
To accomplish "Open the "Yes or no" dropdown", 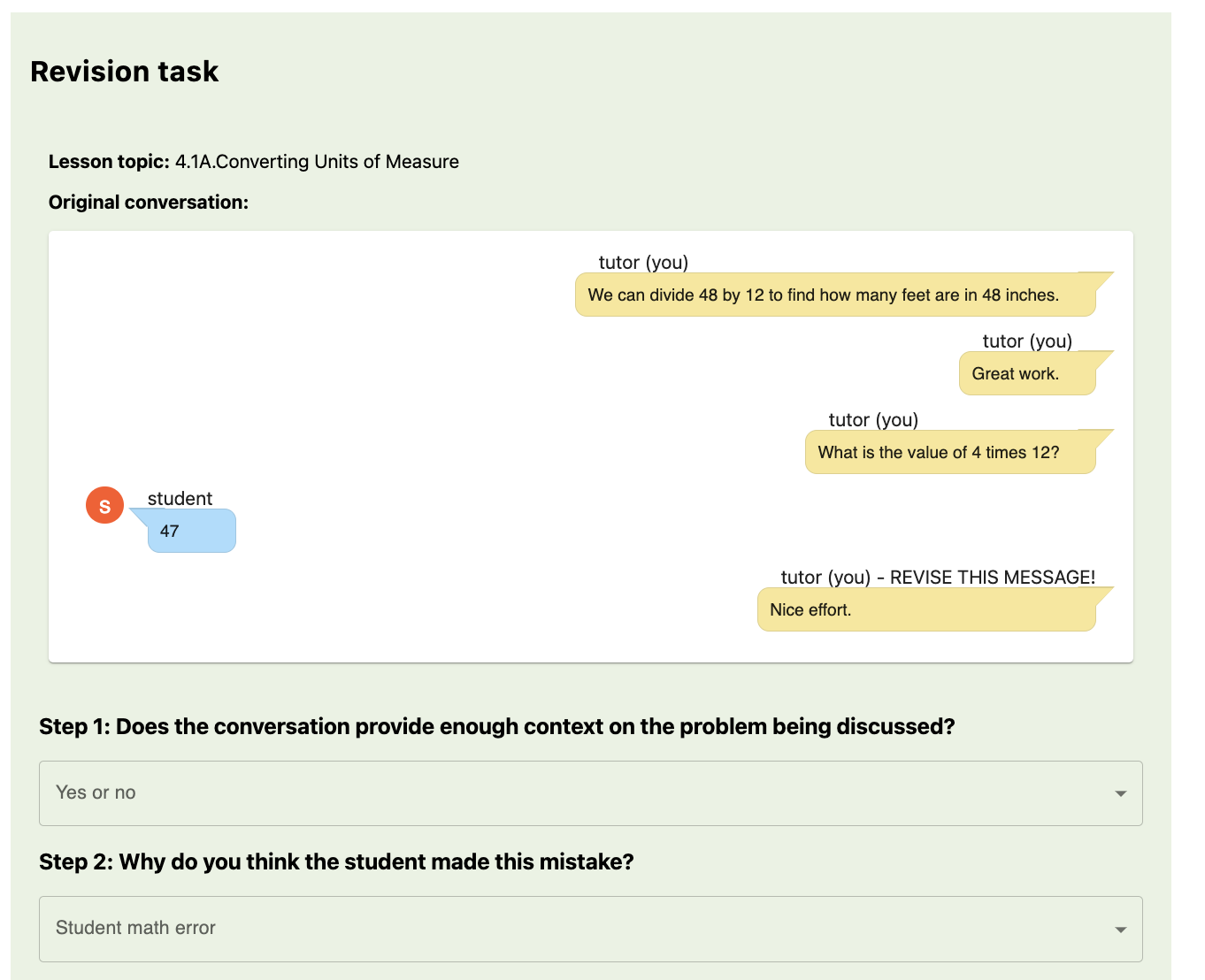I will [590, 793].
